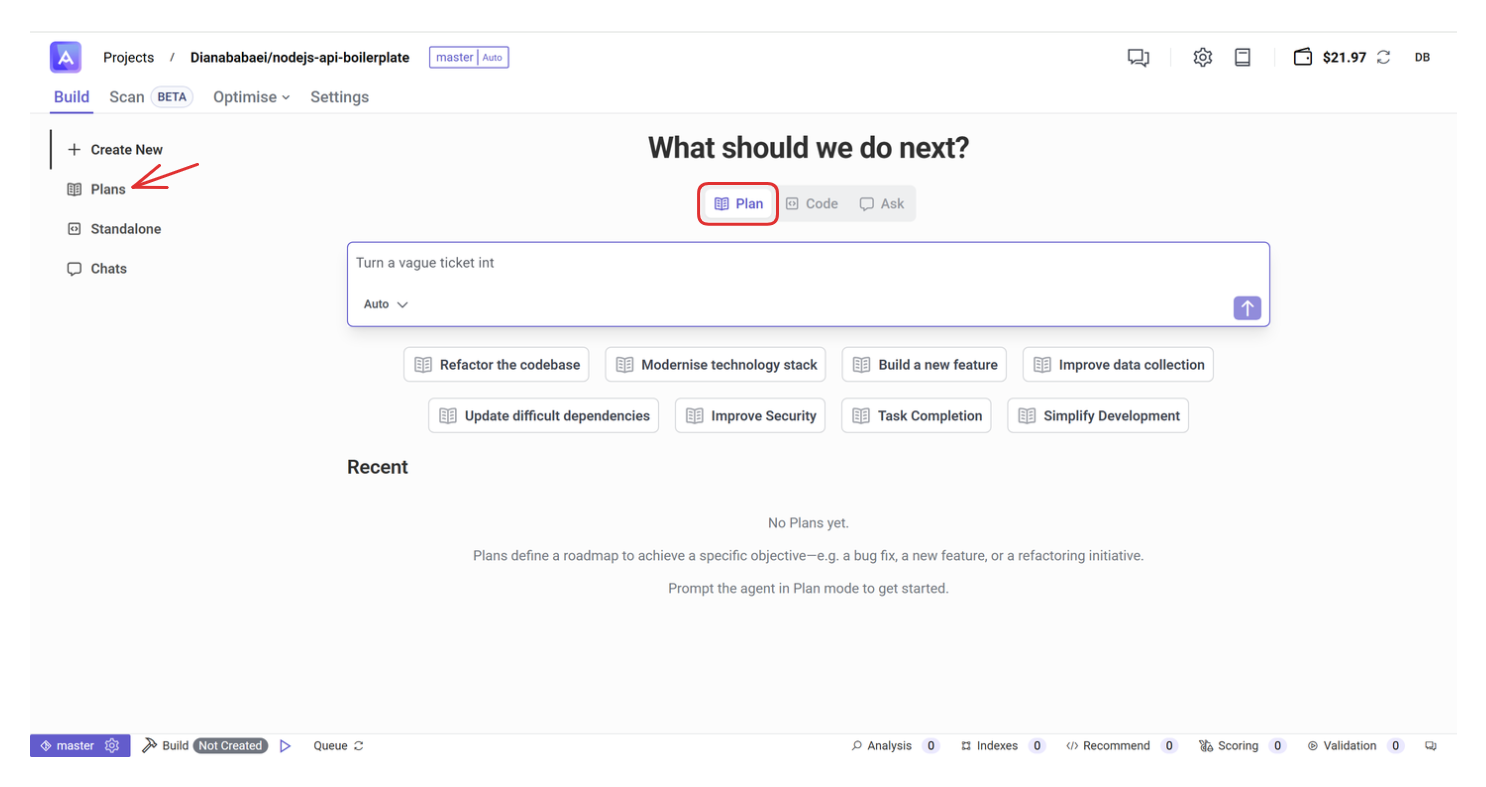Submit the prompt with the arrow button

pyautogui.click(x=1247, y=308)
